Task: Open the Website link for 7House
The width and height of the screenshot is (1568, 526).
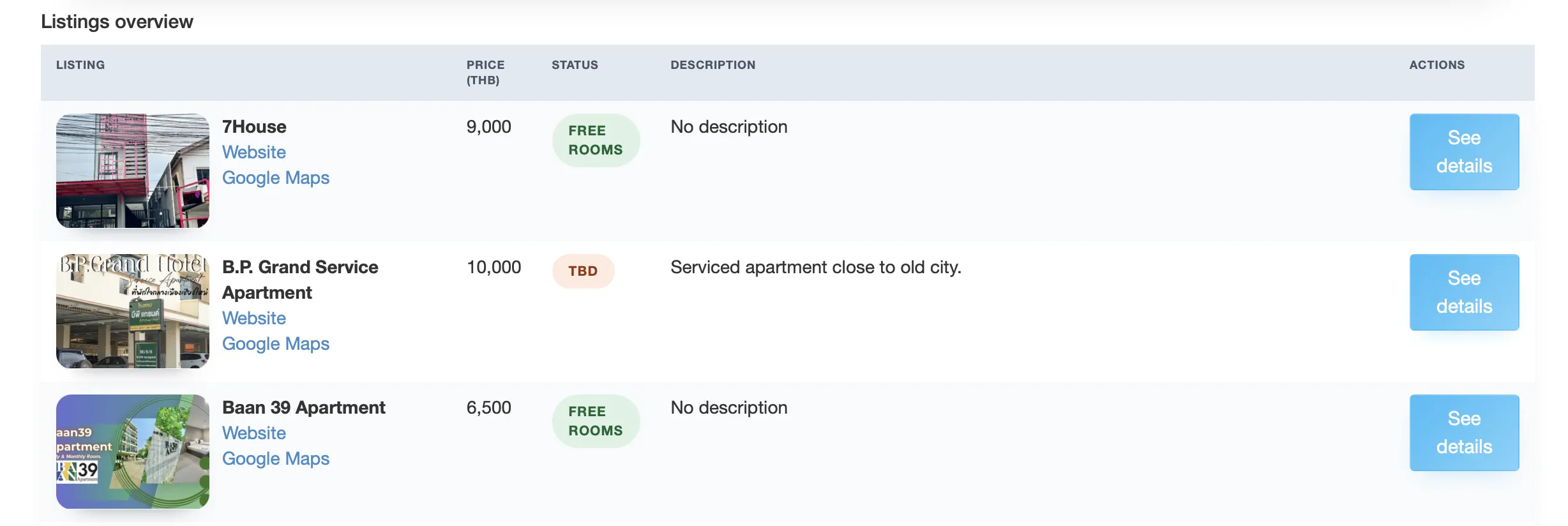Action: tap(253, 152)
